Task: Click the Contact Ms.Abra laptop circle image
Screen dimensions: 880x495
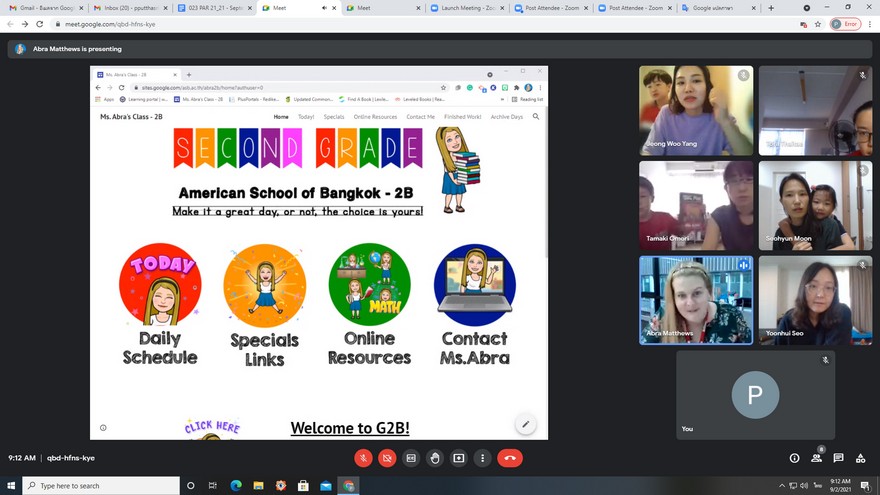Action: 474,285
